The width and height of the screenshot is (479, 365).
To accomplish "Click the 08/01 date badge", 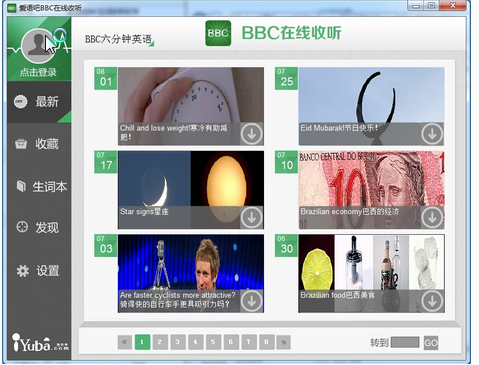I will click(x=106, y=78).
